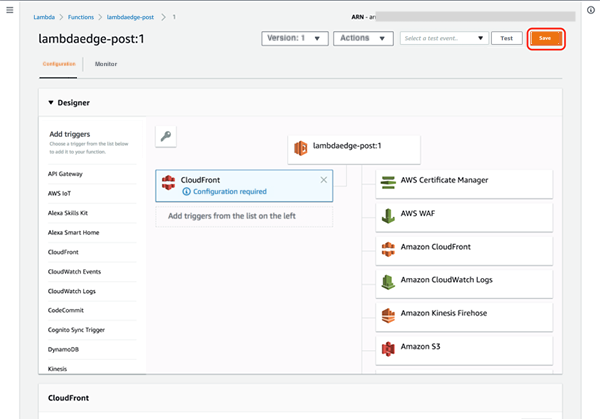
Task: Open the hamburger navigation menu
Action: 10,10
